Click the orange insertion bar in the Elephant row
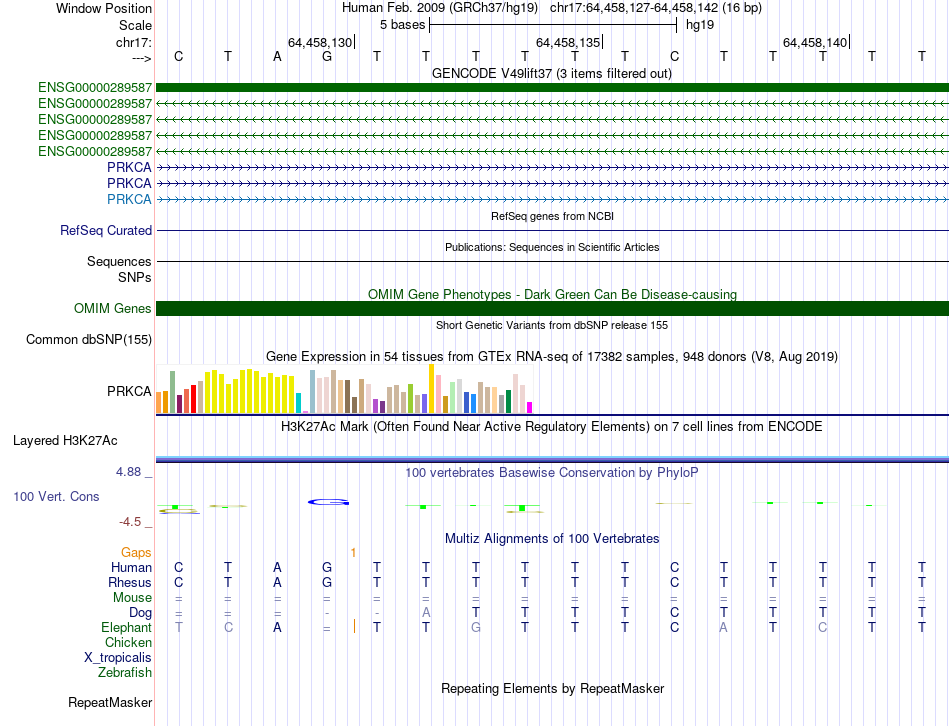The height and width of the screenshot is (726, 950). (x=354, y=627)
